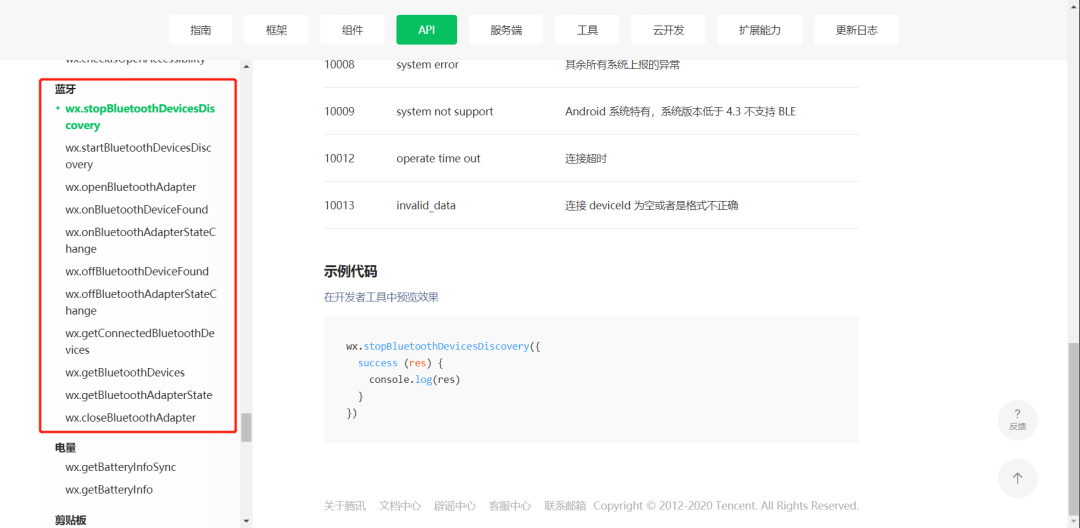Click error code 10013 cell
1080x528 pixels.
click(x=339, y=205)
